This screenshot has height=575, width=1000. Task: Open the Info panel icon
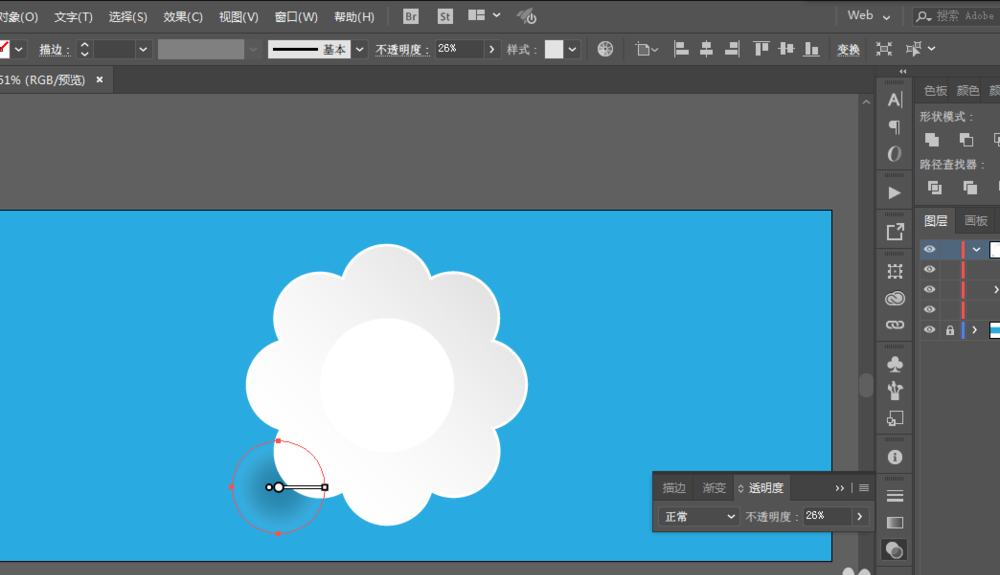click(x=895, y=457)
